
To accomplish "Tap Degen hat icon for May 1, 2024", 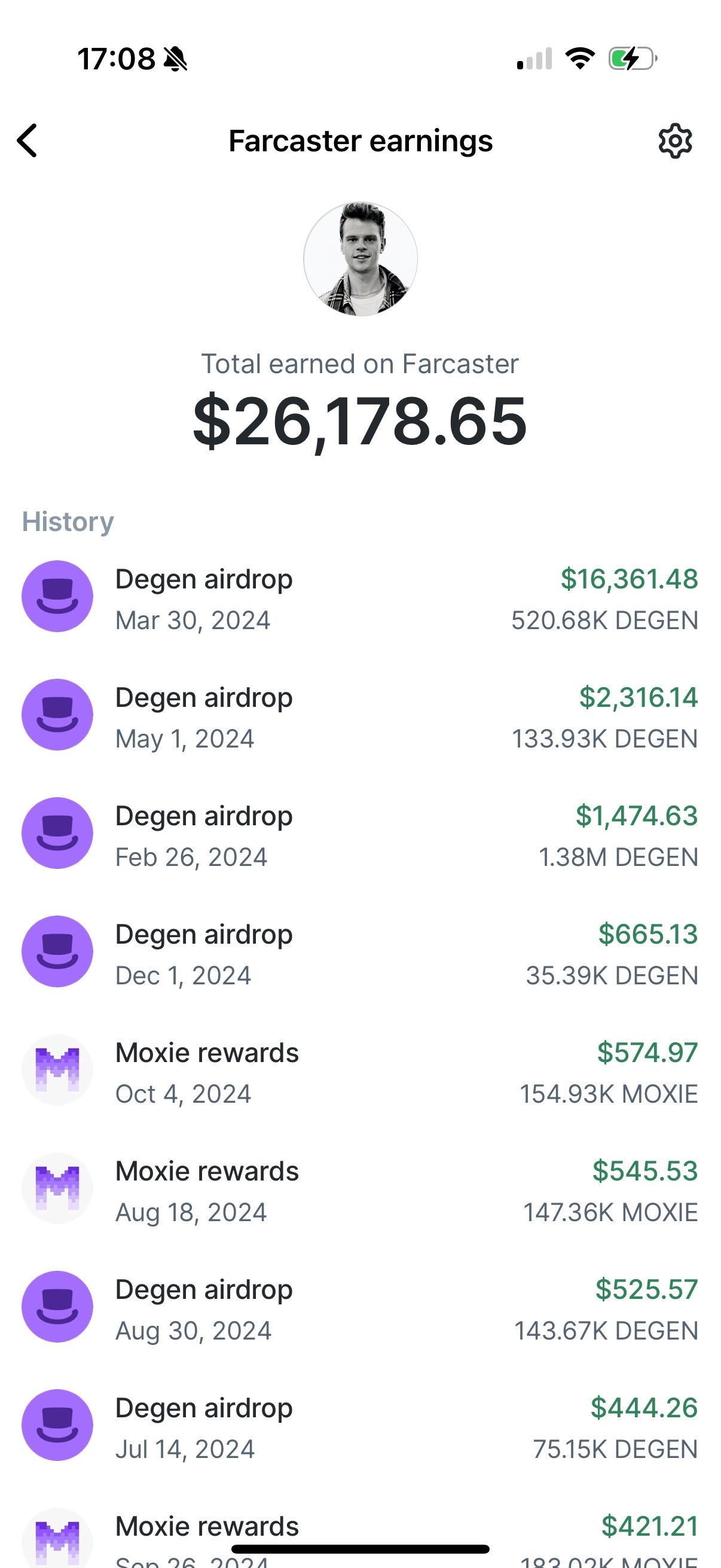I will click(57, 715).
